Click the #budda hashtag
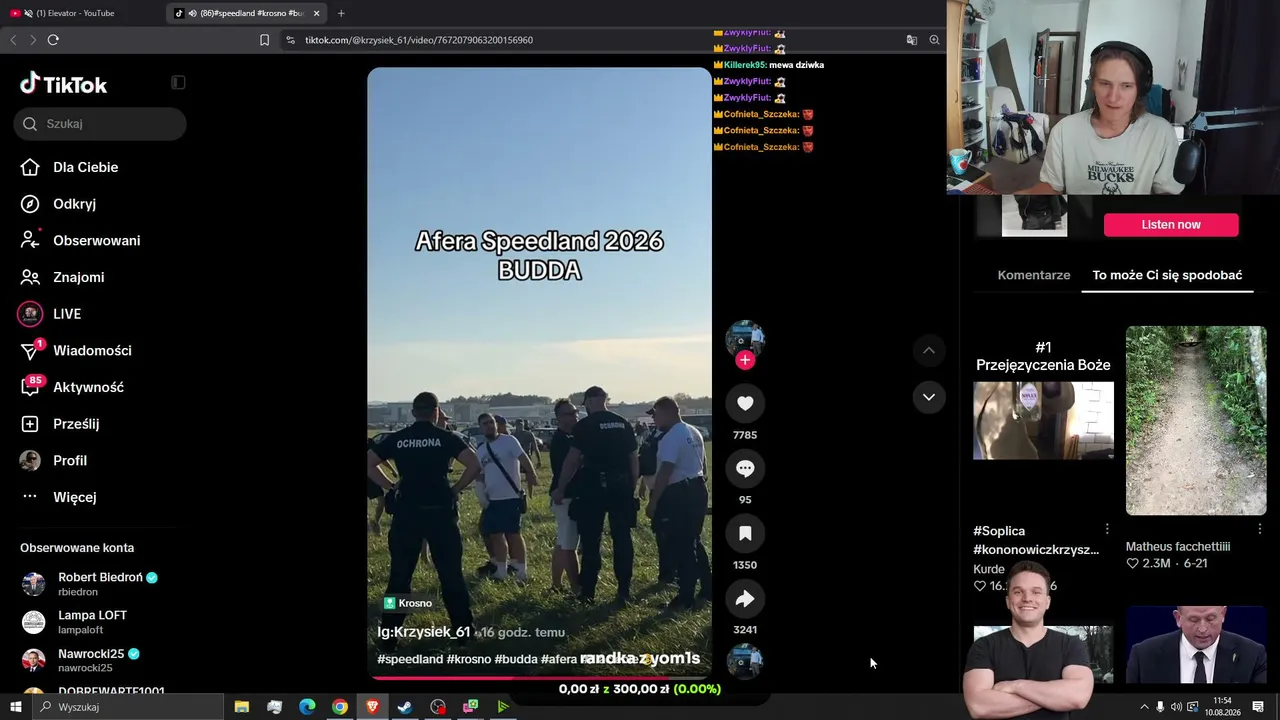 point(516,659)
